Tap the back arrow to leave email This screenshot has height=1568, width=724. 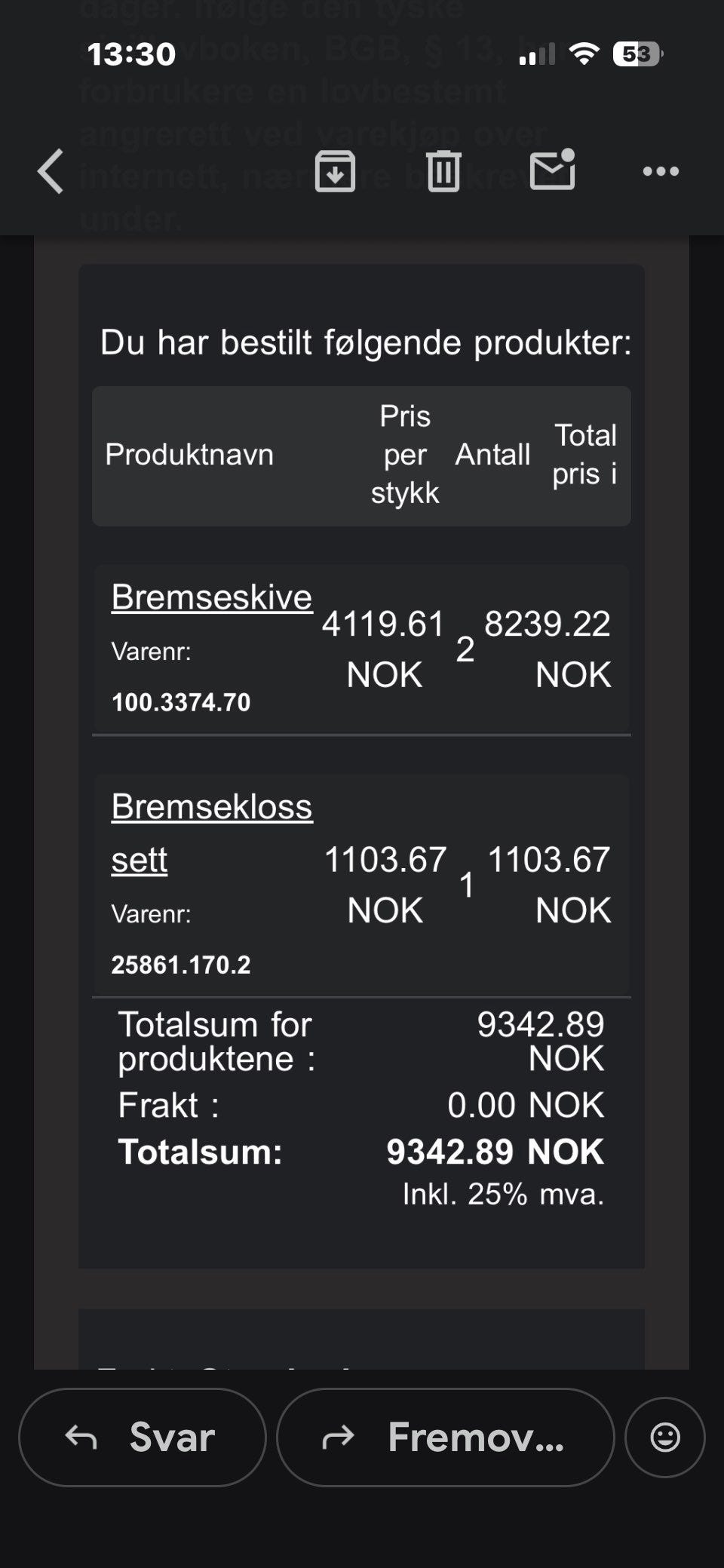[x=51, y=171]
